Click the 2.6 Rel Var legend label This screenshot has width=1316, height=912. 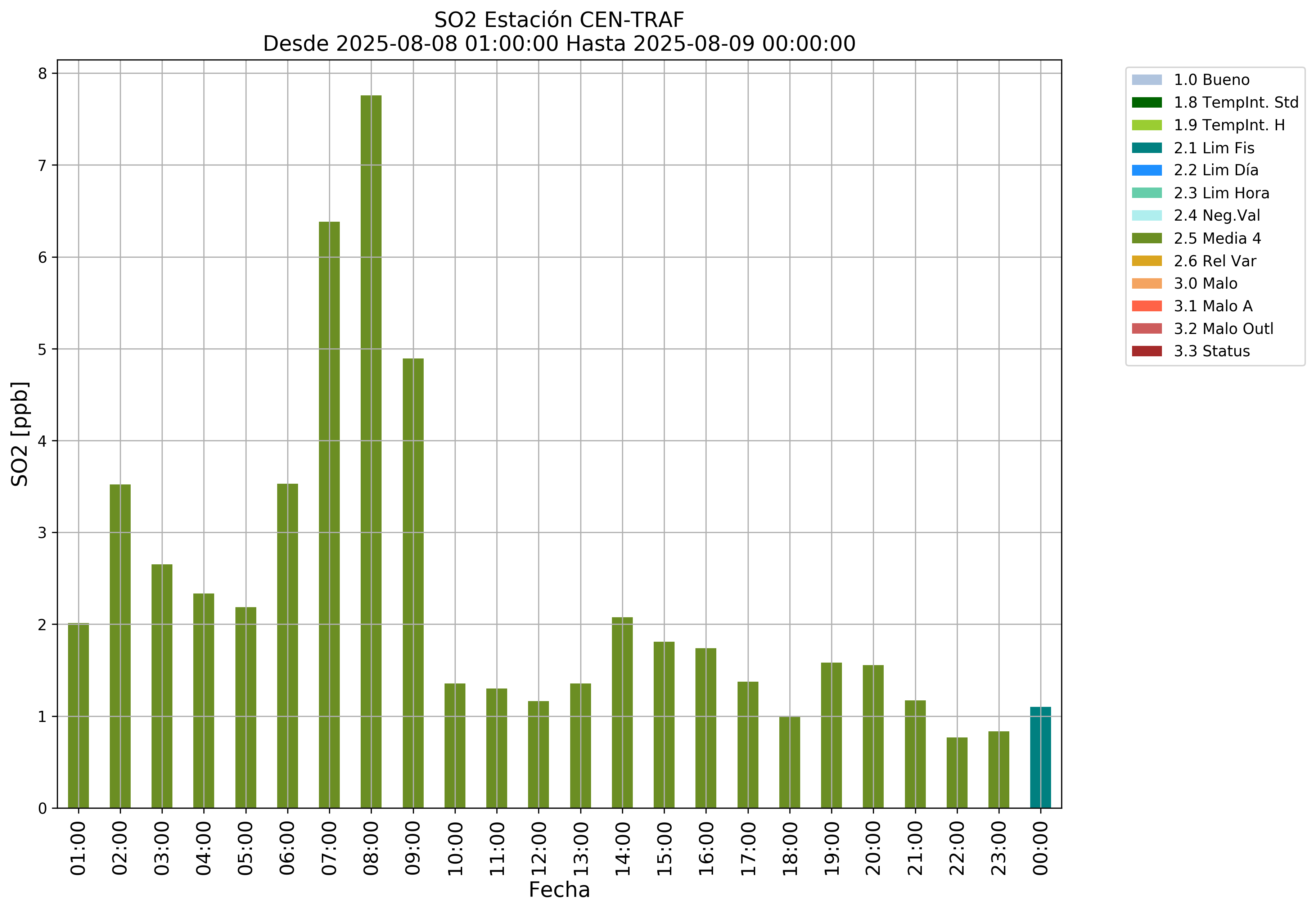point(1214,261)
